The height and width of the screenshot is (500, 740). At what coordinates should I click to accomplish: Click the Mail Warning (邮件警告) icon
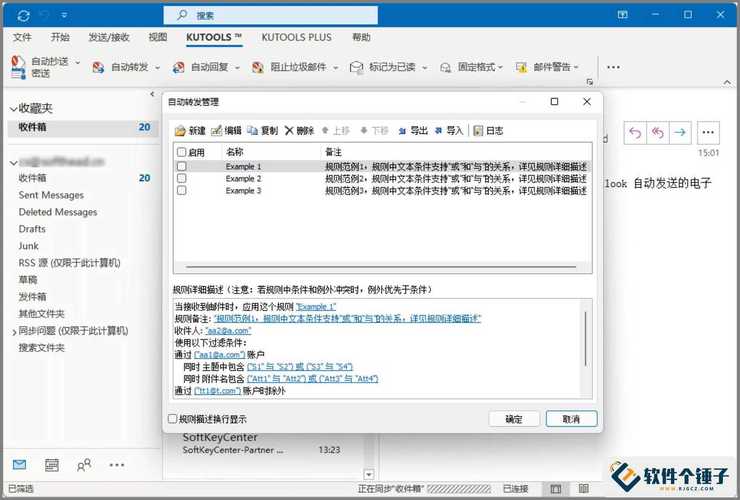521,68
